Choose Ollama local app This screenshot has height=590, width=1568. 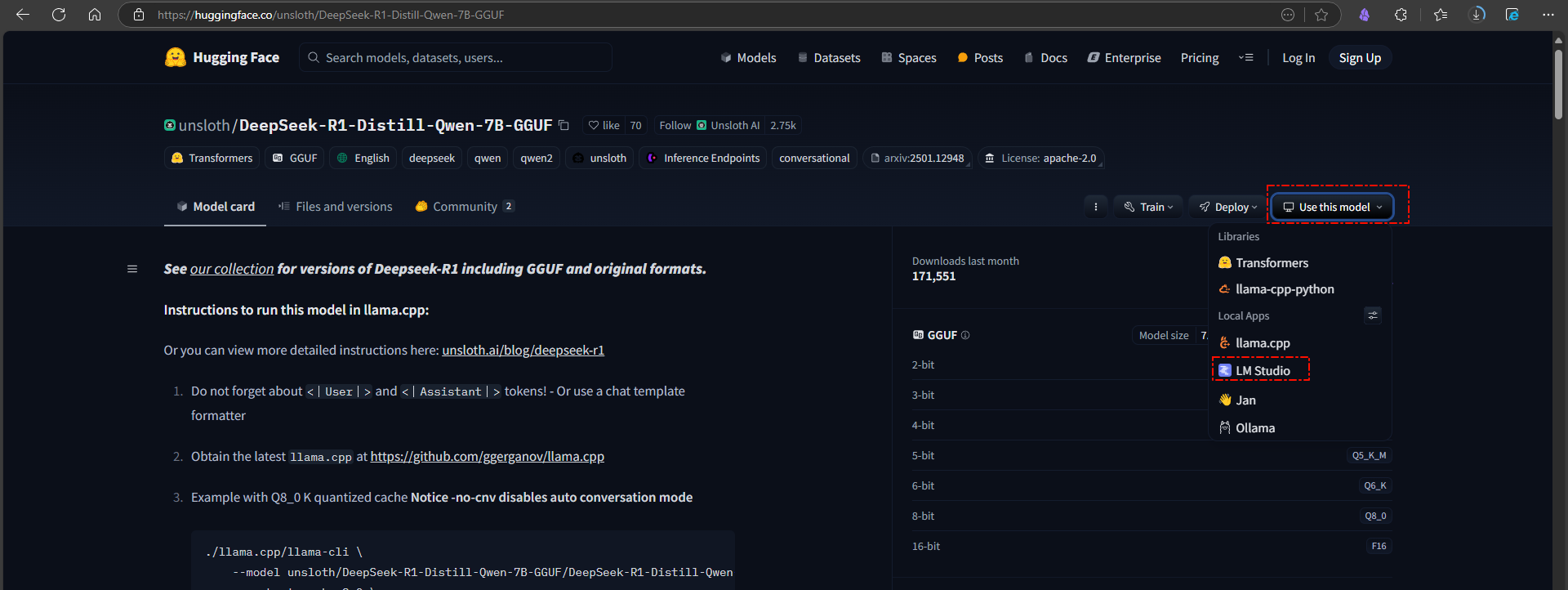pyautogui.click(x=1300, y=428)
